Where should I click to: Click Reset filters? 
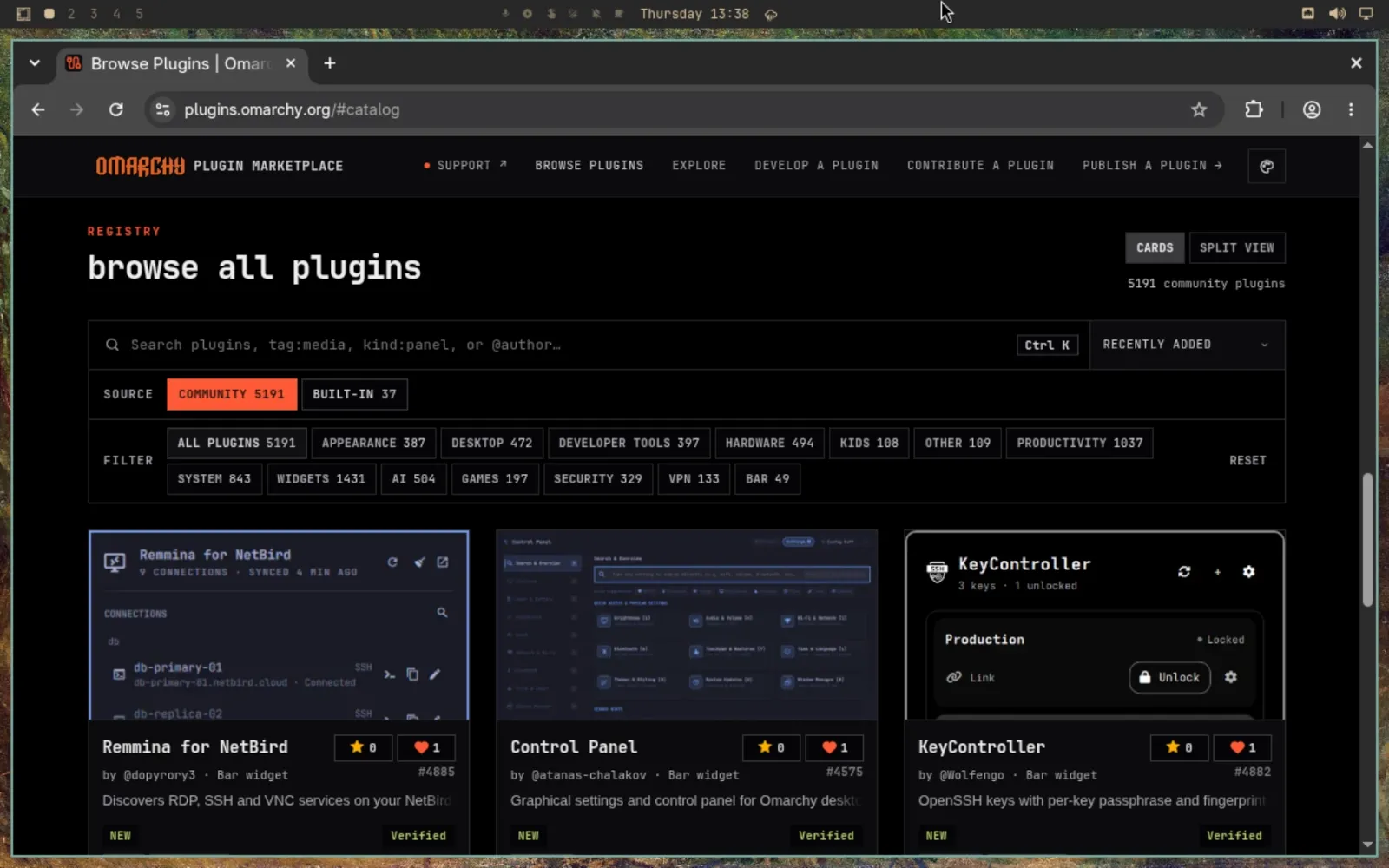point(1247,460)
